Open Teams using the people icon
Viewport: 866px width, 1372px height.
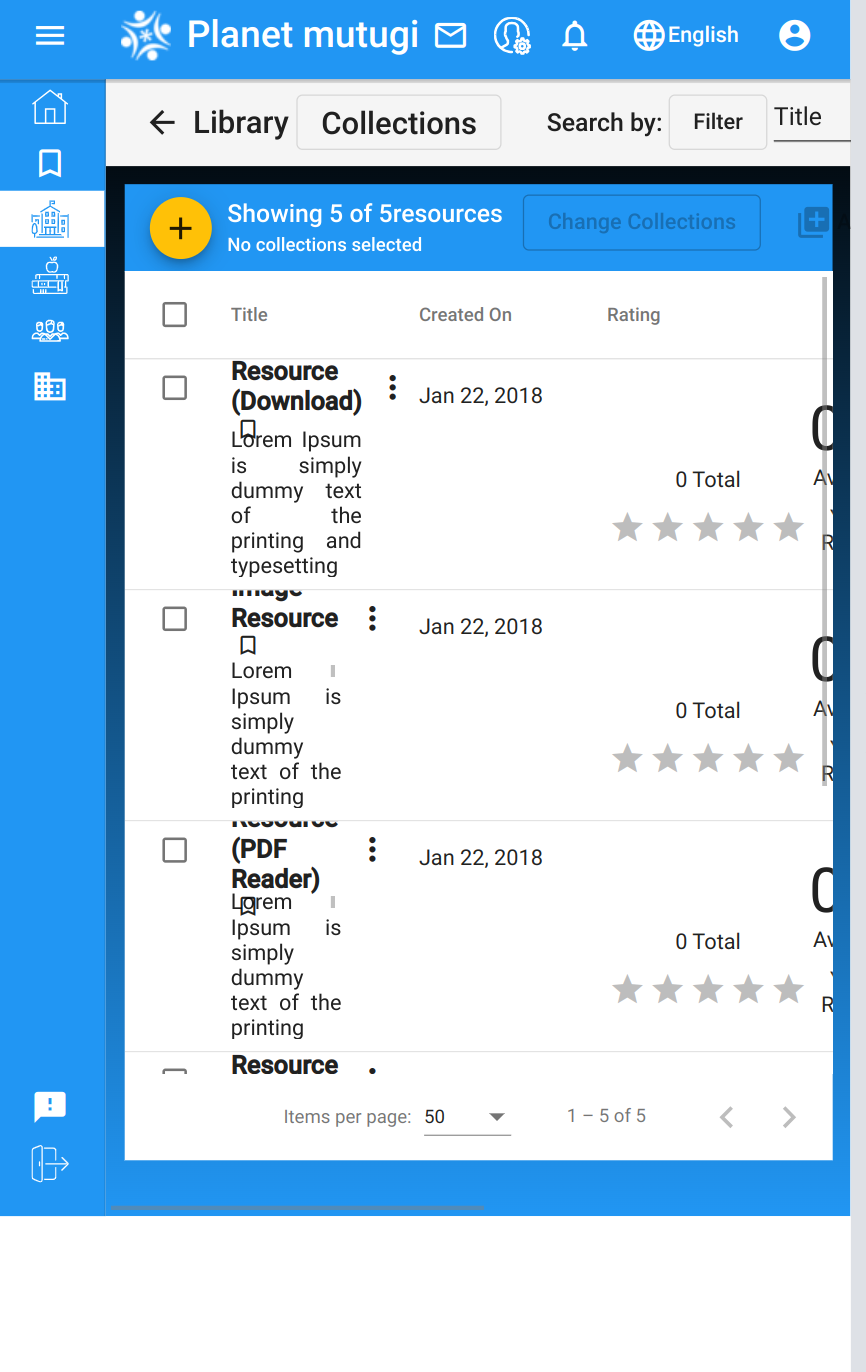pos(50,330)
